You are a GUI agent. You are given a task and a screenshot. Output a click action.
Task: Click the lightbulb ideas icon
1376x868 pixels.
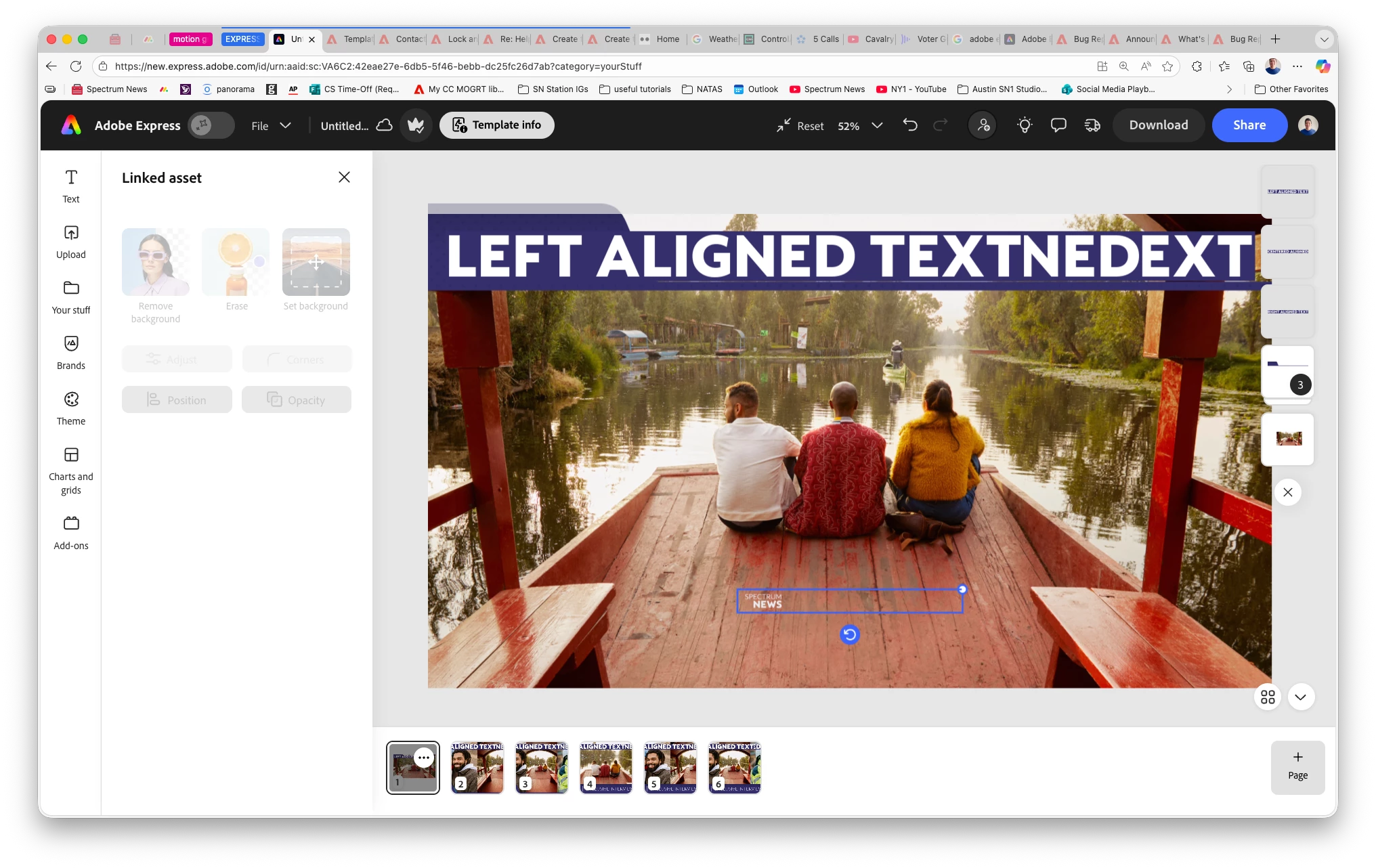[x=1024, y=125]
